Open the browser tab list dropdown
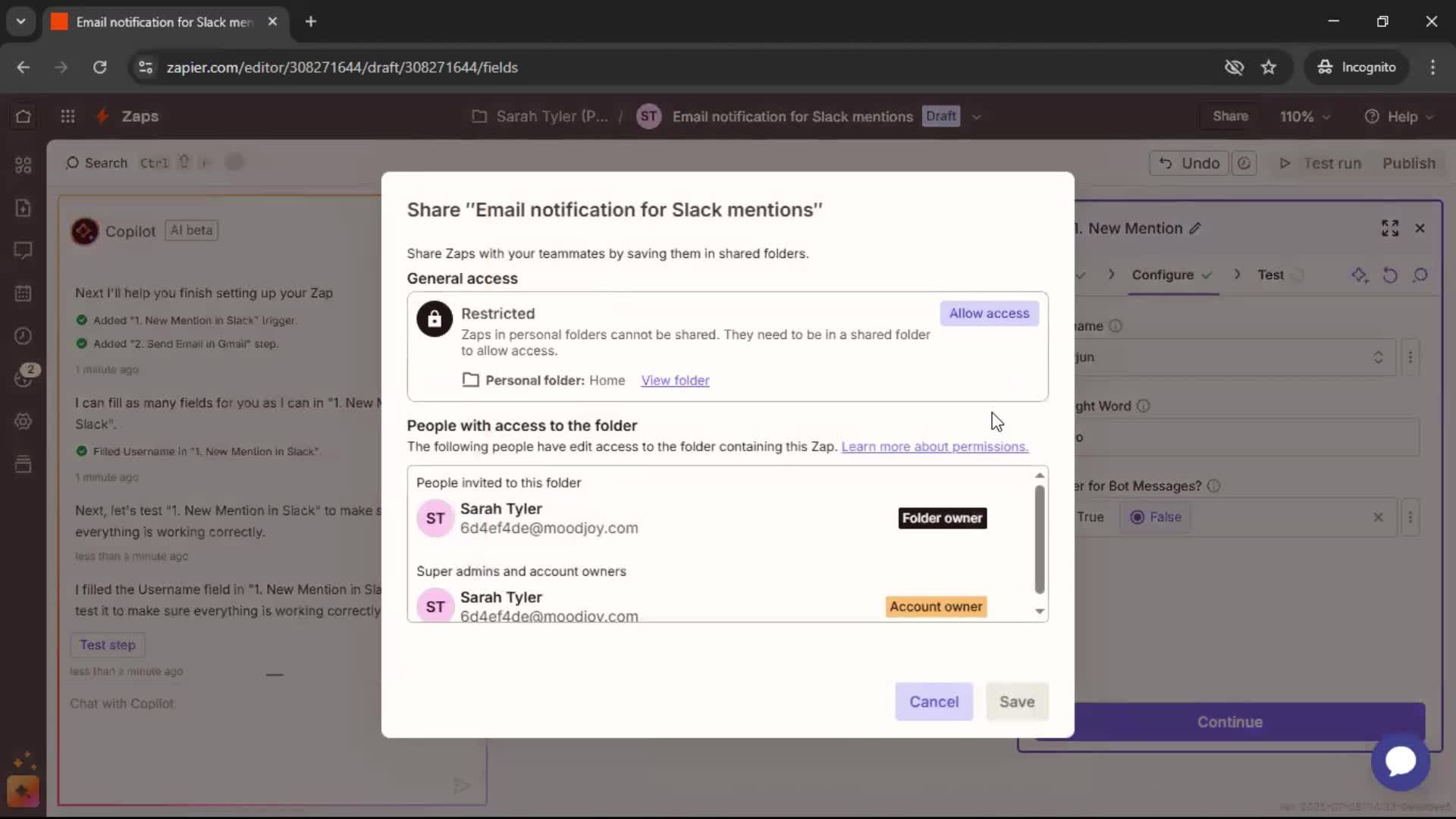This screenshot has width=1456, height=819. 20,21
